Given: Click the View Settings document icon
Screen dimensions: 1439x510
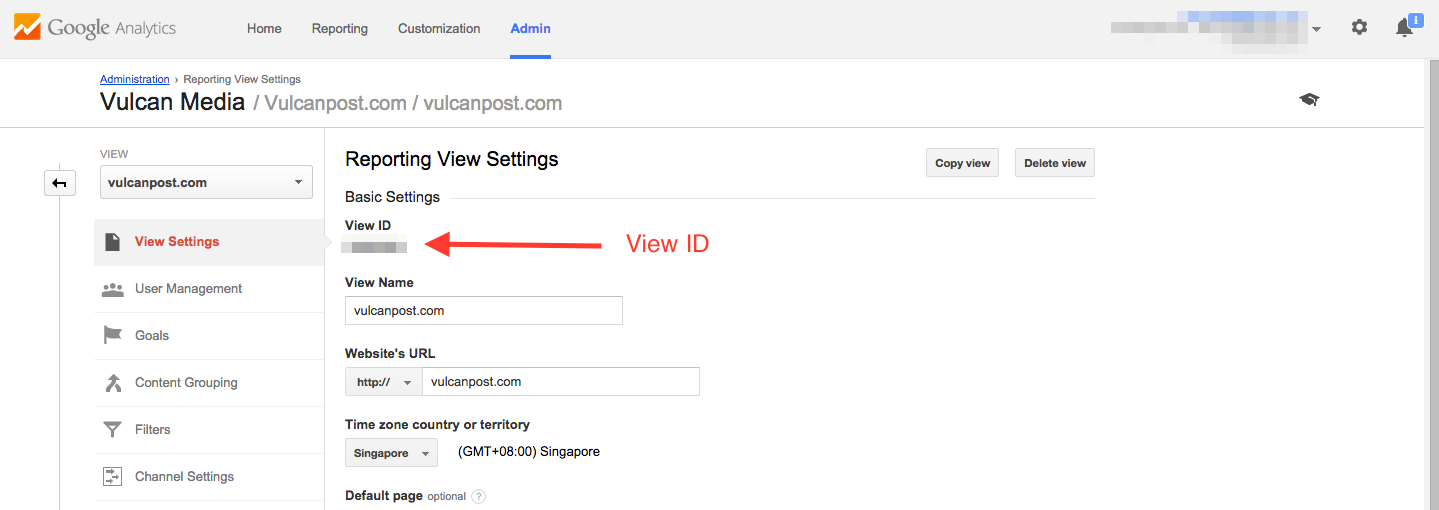Looking at the screenshot, I should point(113,242).
